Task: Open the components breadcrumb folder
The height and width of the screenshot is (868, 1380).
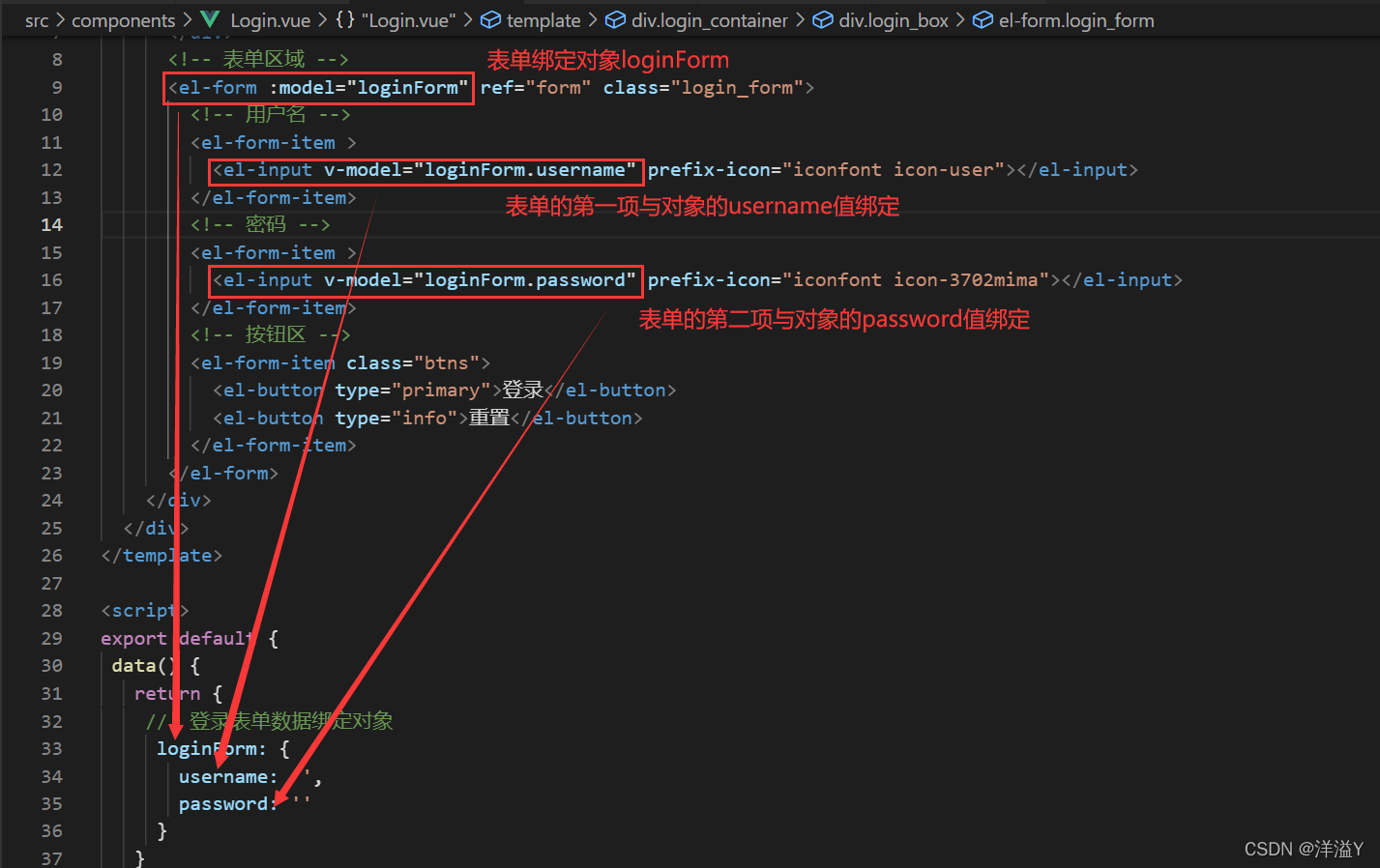Action: (x=124, y=20)
